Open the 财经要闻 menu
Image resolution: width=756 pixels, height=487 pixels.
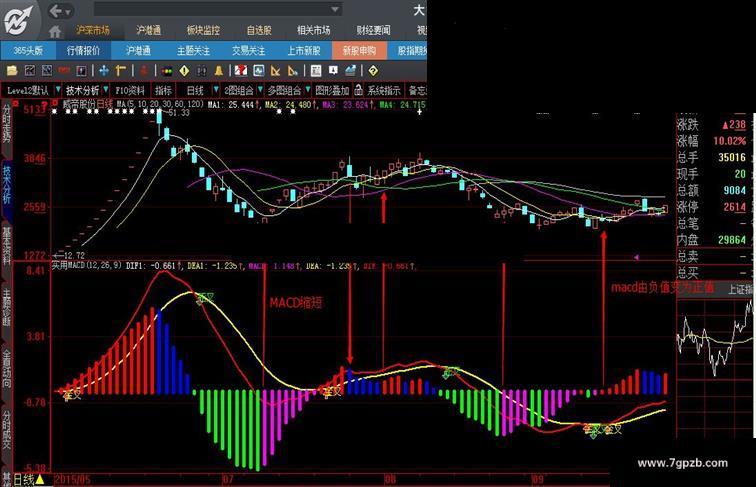[x=373, y=30]
